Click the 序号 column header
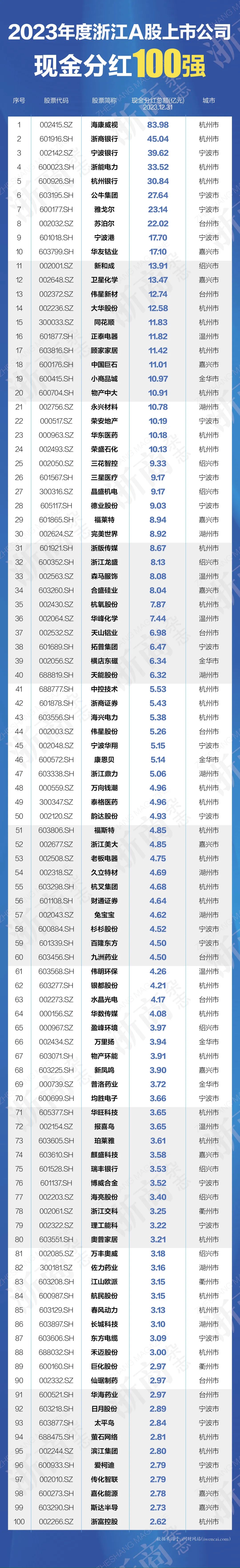 click(19, 100)
